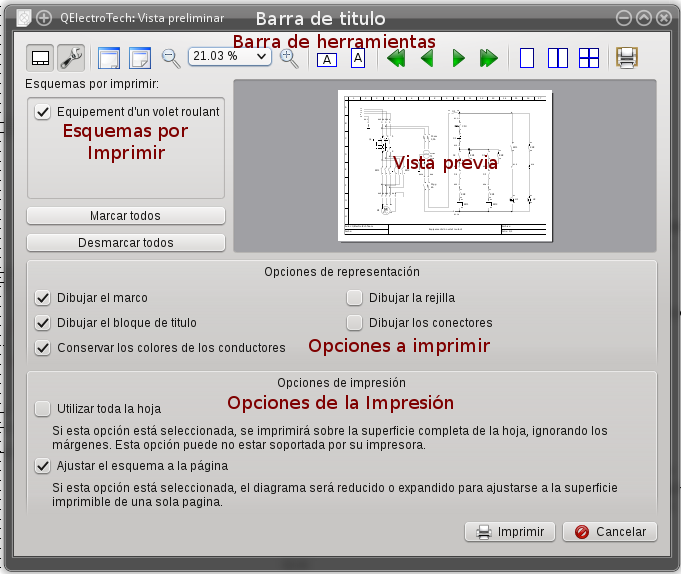Viewport: 681px width, 574px height.
Task: Go to the next page arrow
Action: [458, 58]
